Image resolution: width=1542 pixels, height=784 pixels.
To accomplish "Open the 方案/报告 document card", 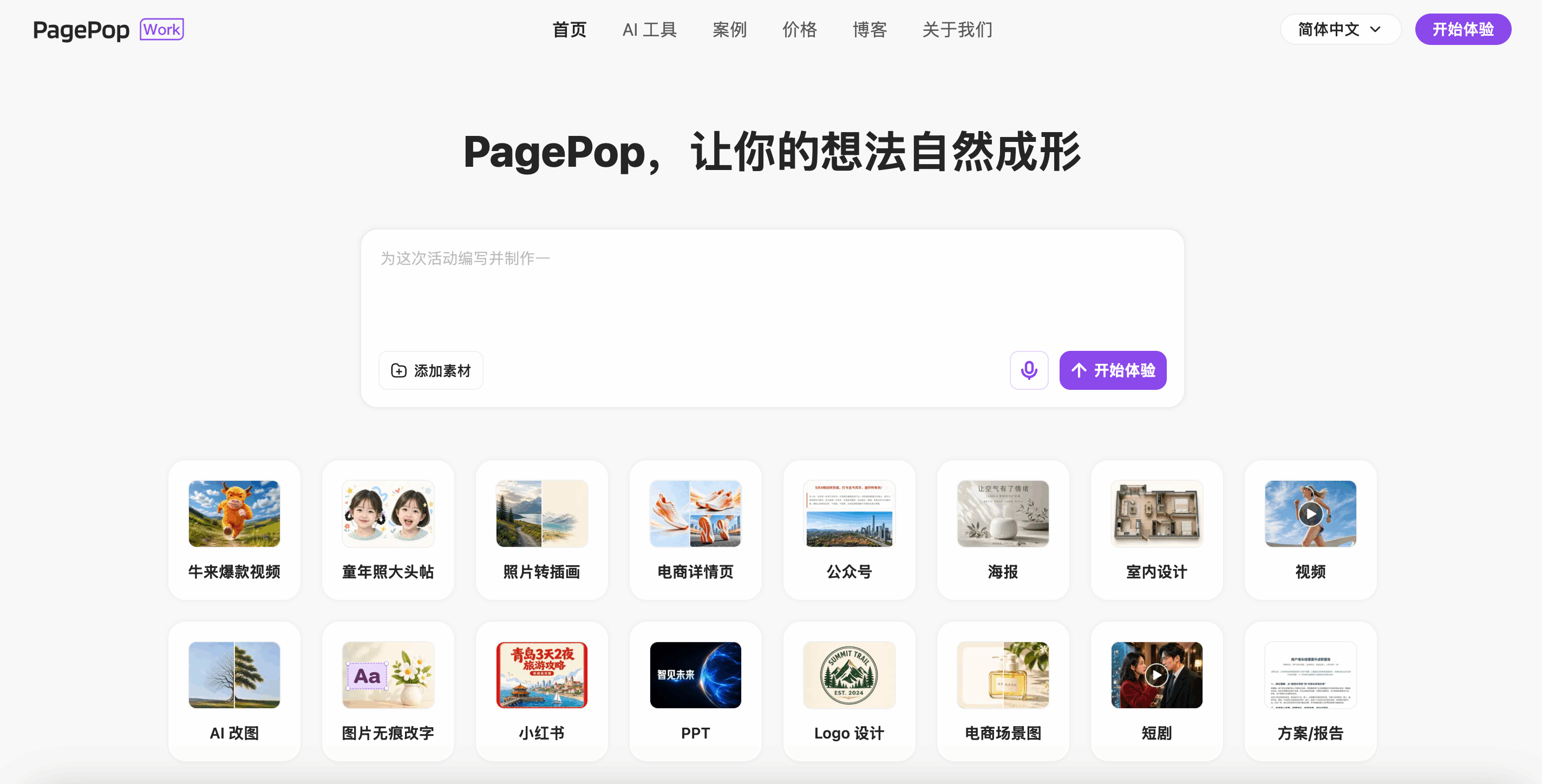I will (1311, 691).
